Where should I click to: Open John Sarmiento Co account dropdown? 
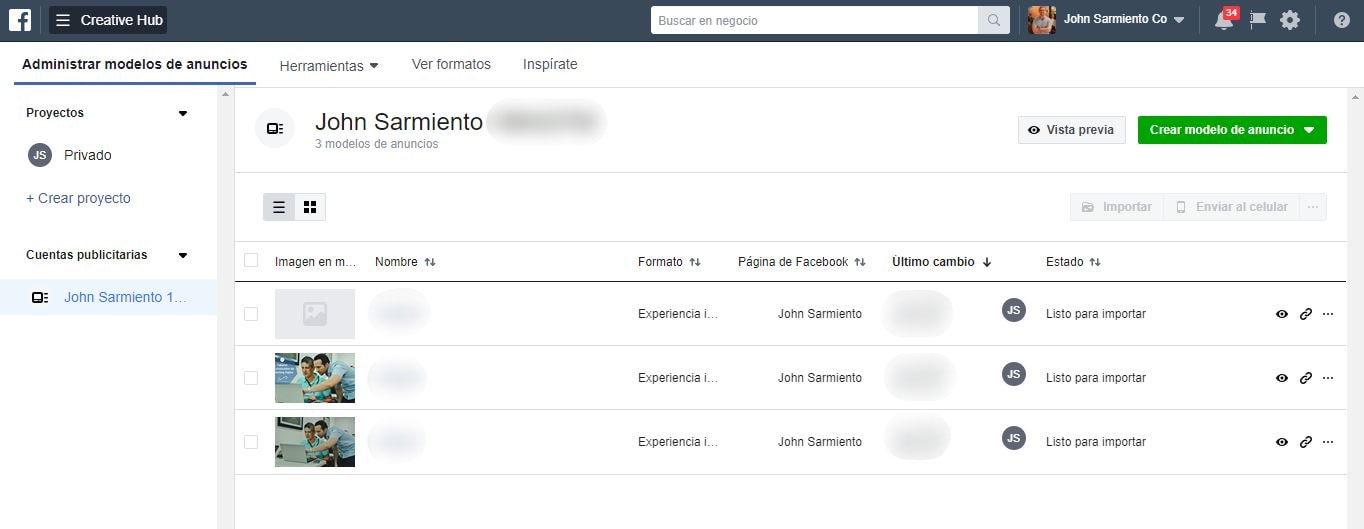(1124, 20)
